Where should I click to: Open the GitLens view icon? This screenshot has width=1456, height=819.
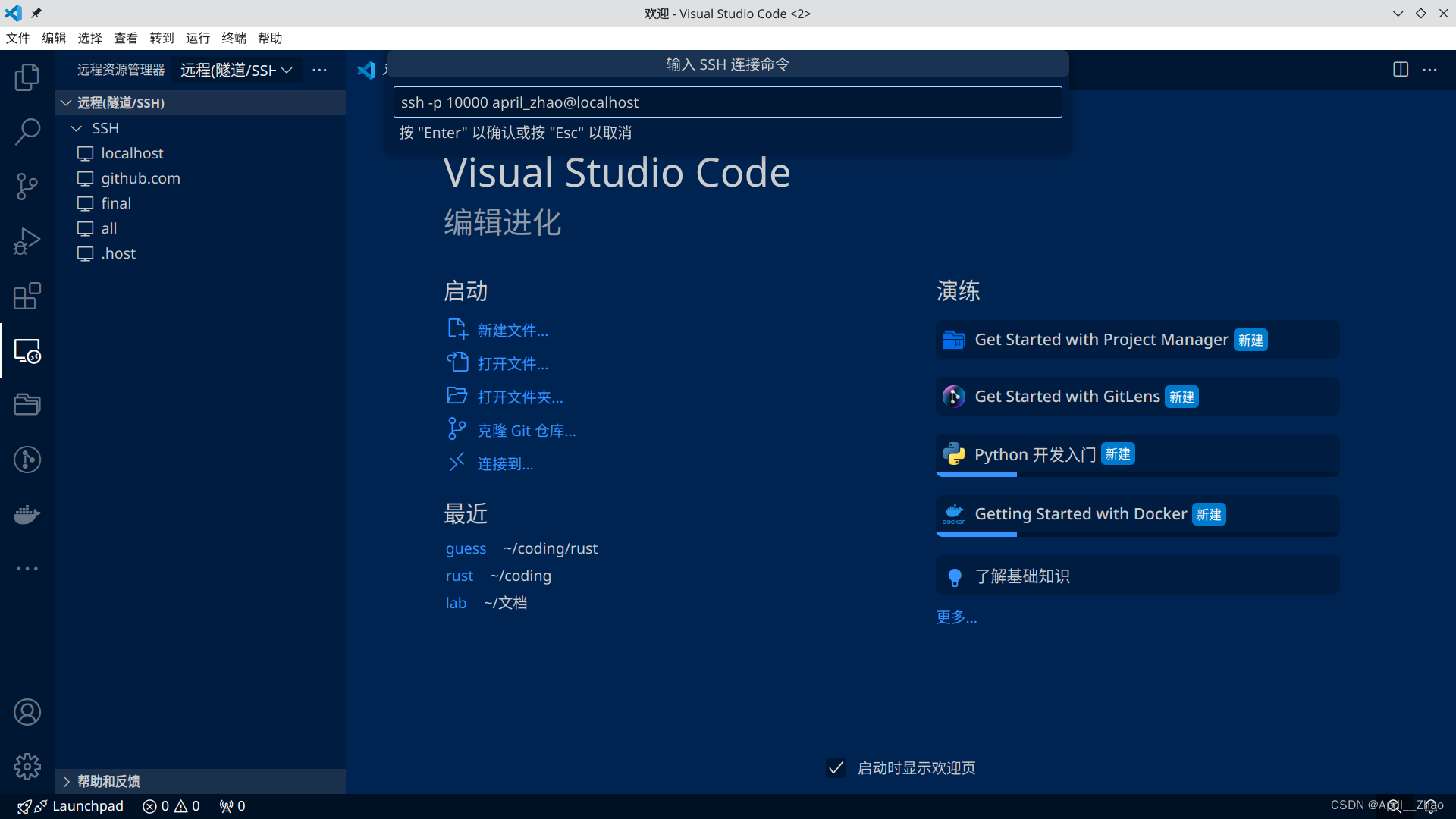[27, 460]
